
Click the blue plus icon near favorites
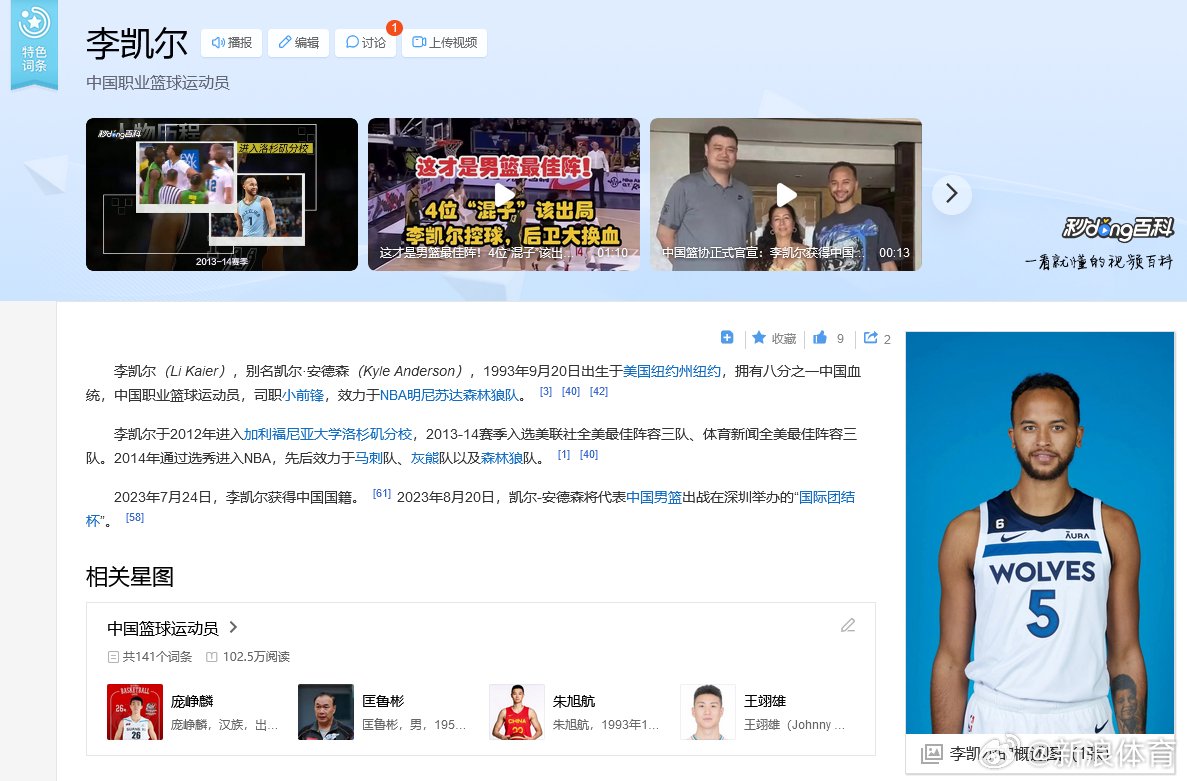pos(727,337)
